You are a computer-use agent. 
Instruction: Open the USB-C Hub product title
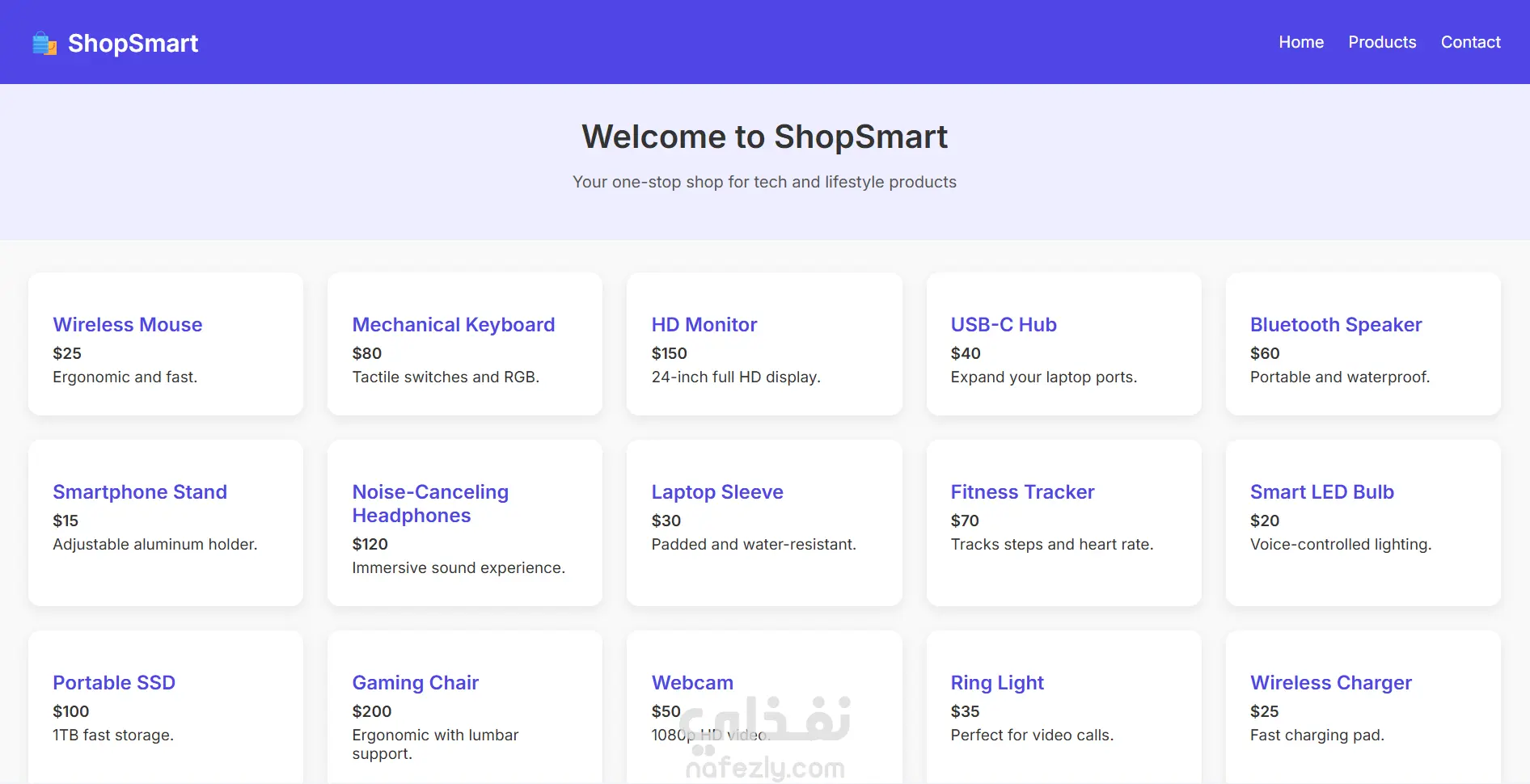(x=1003, y=325)
